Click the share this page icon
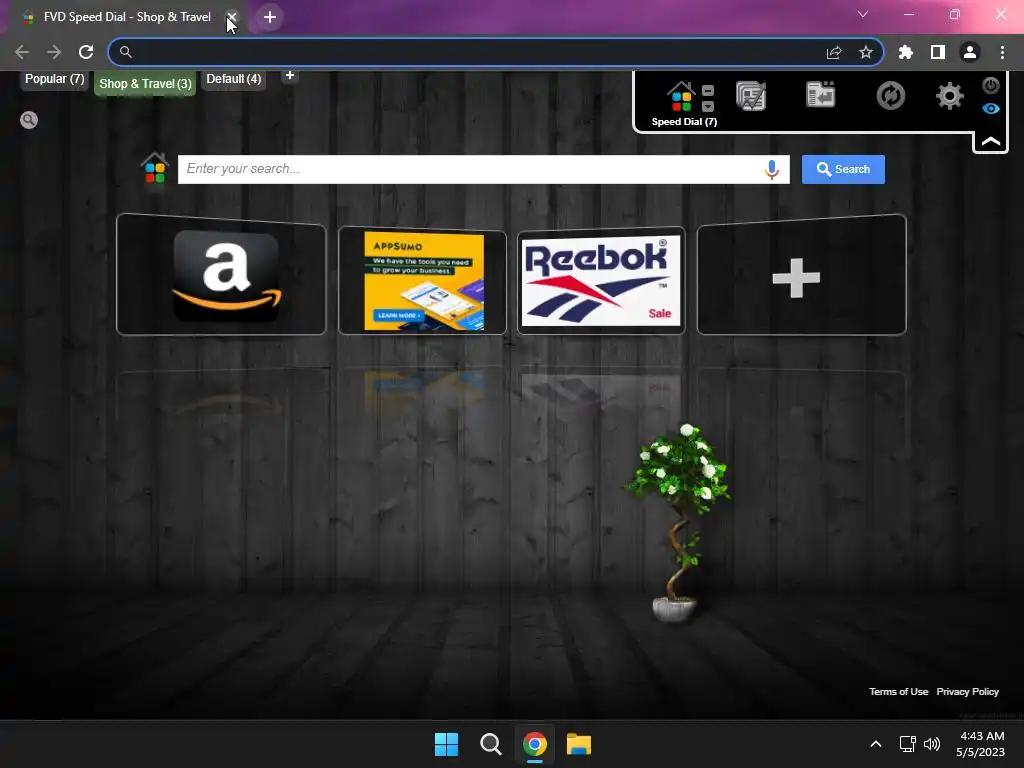This screenshot has width=1024, height=768. (x=834, y=52)
